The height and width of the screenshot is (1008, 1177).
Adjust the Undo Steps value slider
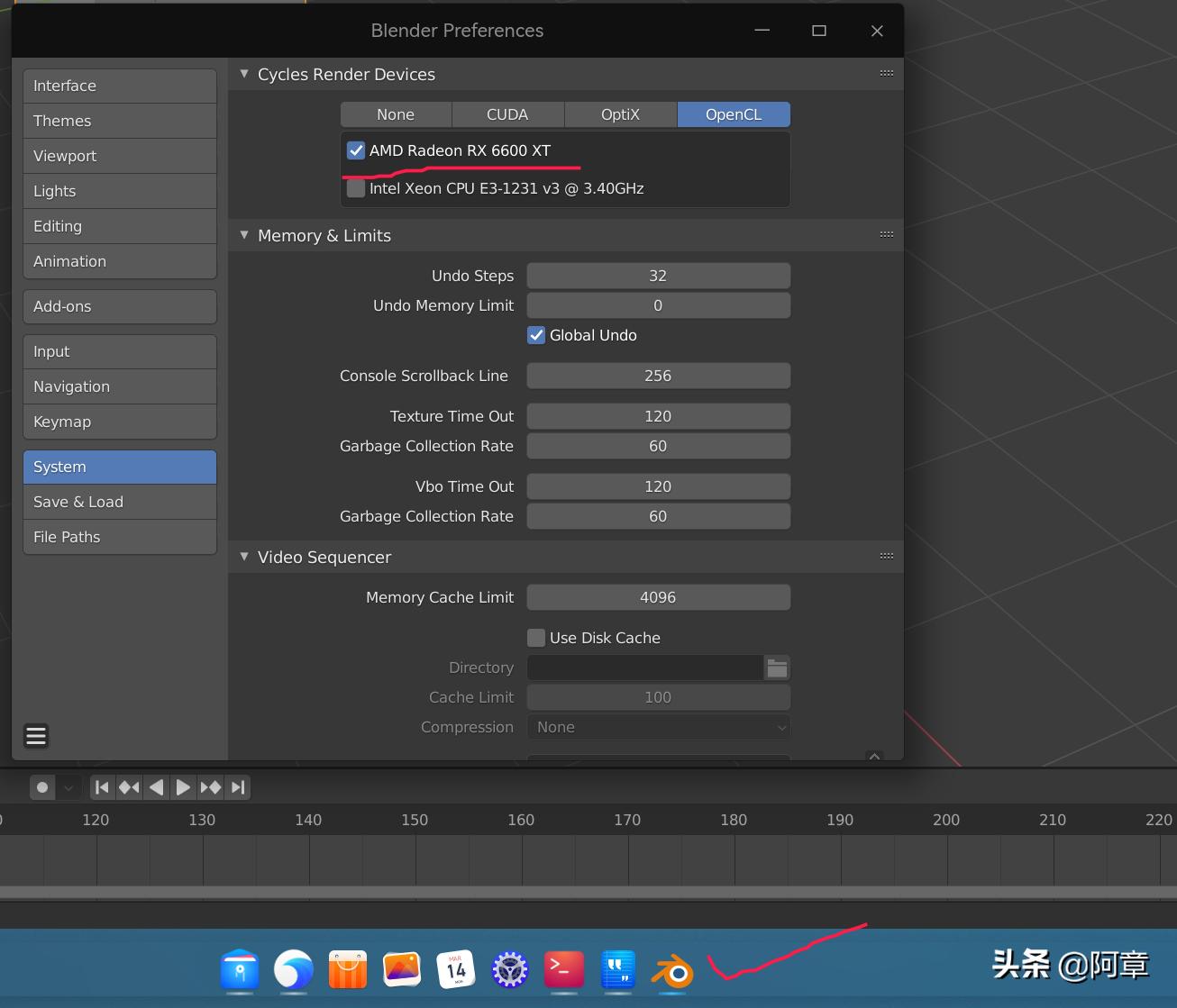coord(658,276)
